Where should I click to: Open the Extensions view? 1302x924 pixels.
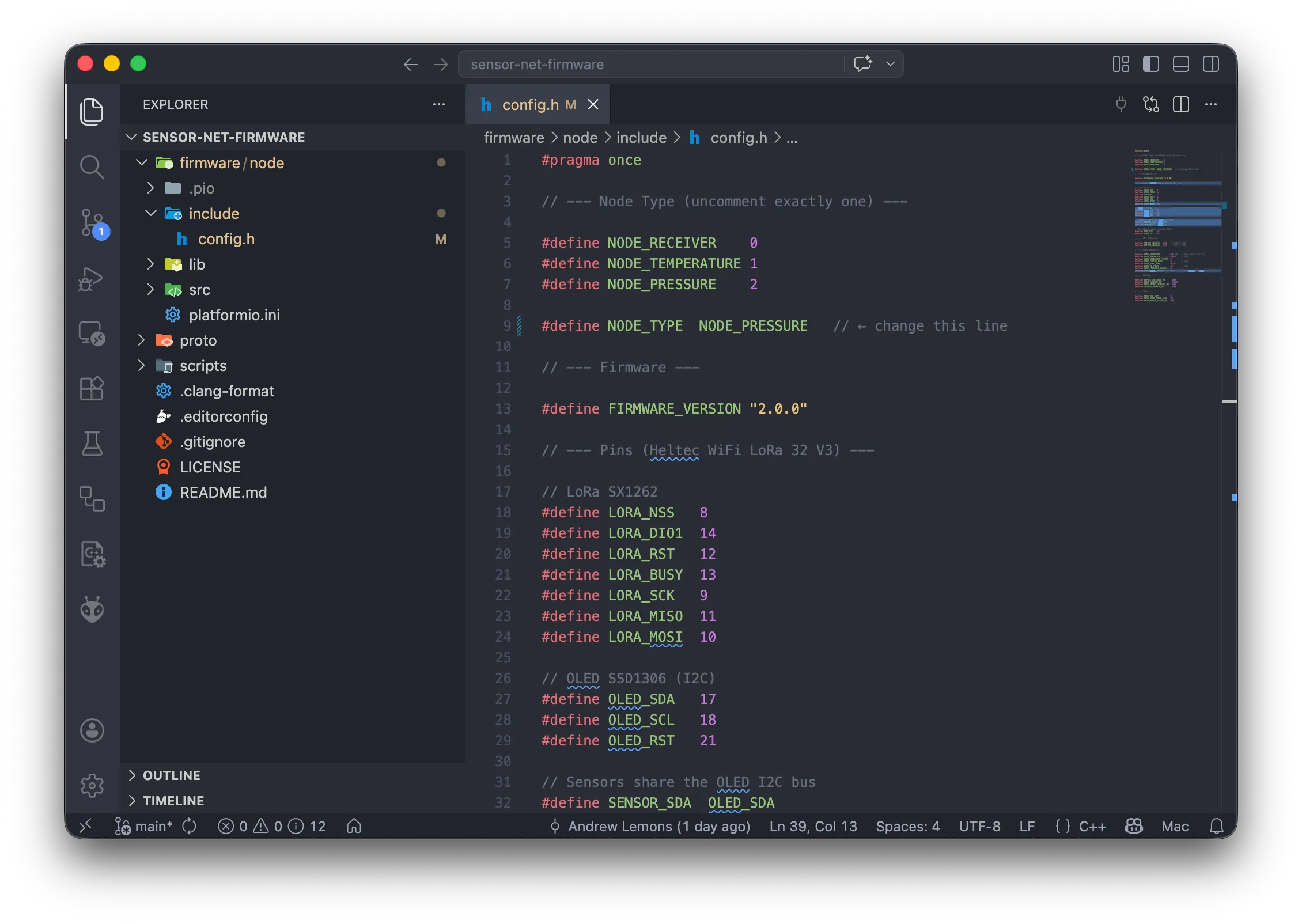pyautogui.click(x=92, y=389)
